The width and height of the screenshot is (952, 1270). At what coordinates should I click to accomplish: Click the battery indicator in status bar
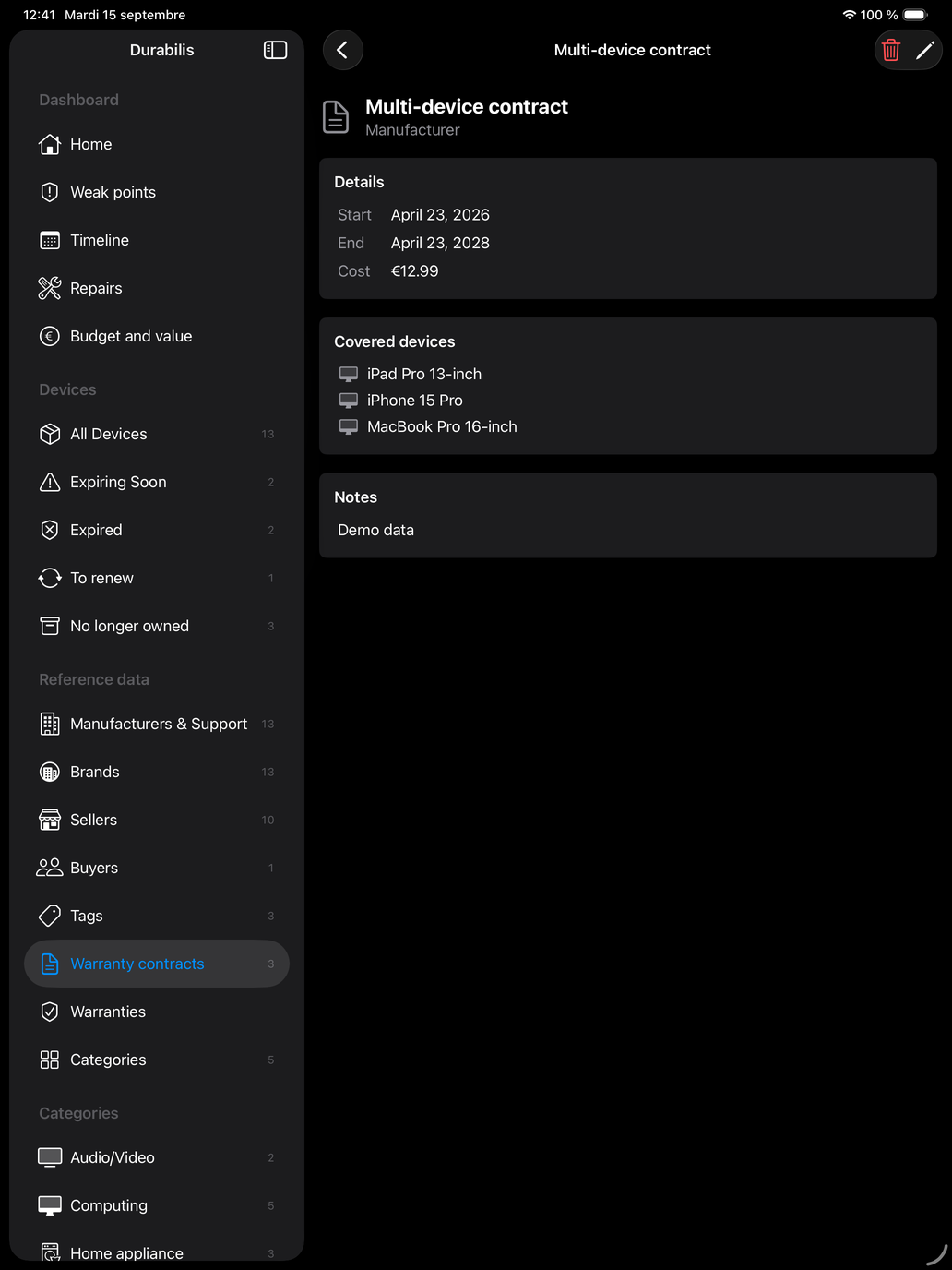(x=915, y=15)
